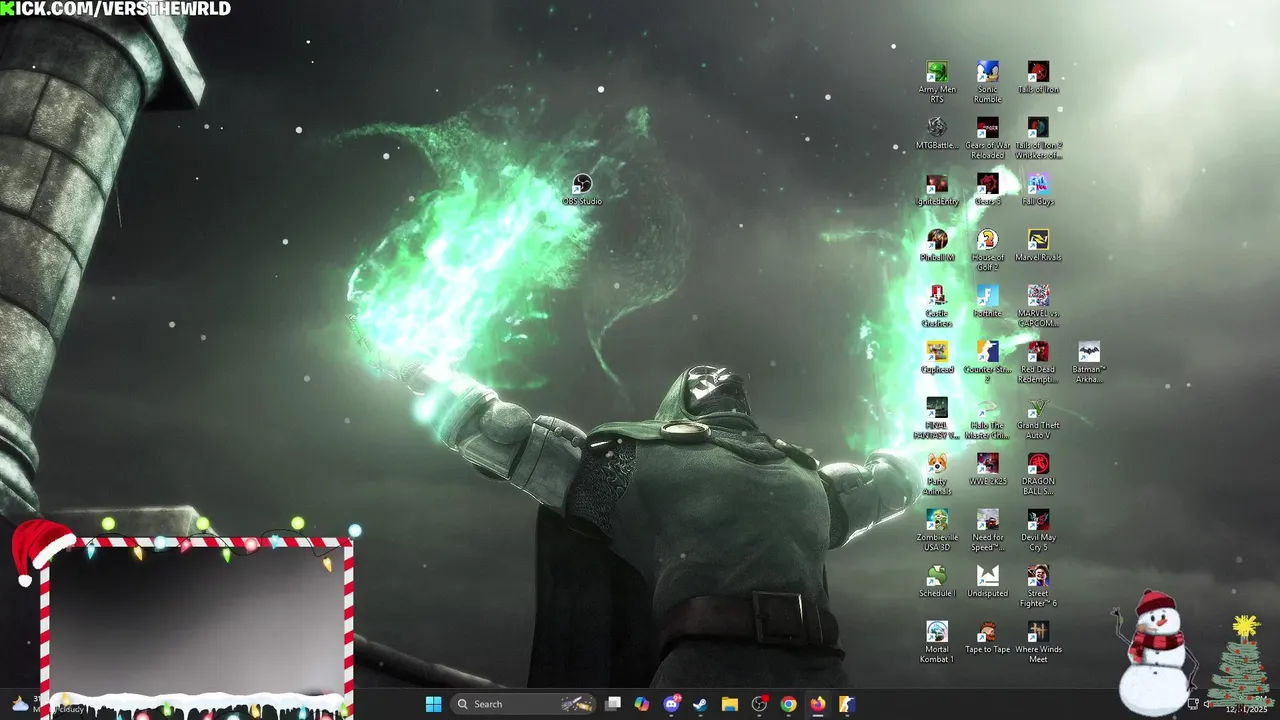Viewport: 1280px width, 720px height.
Task: Switch to Firefox in the taskbar
Action: pyautogui.click(x=818, y=704)
